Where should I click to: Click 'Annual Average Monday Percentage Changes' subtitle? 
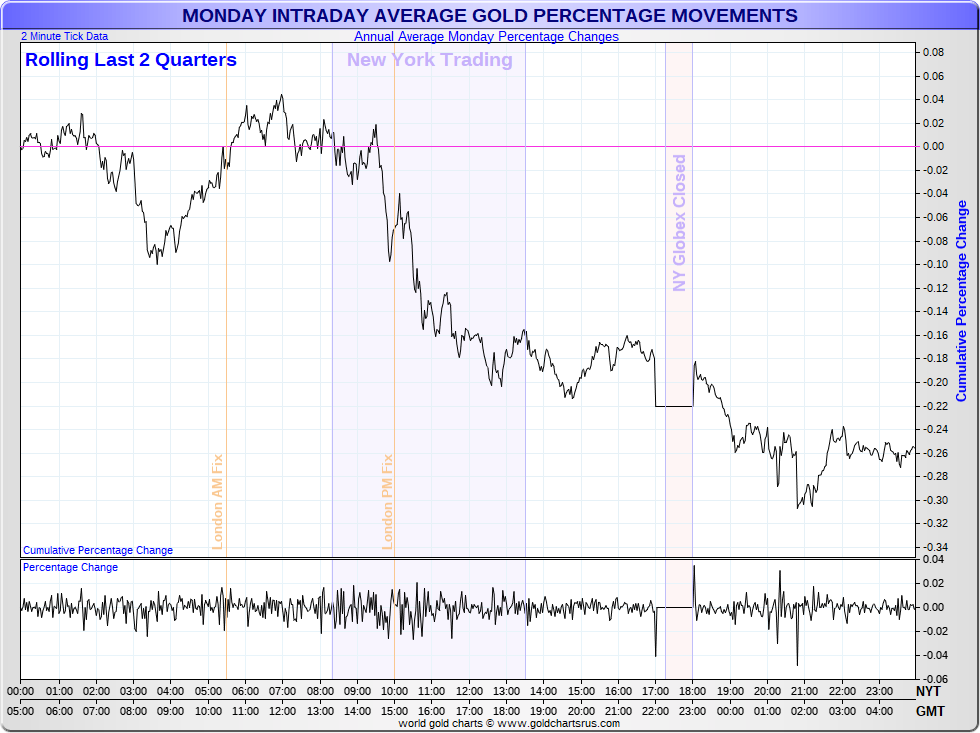point(486,36)
